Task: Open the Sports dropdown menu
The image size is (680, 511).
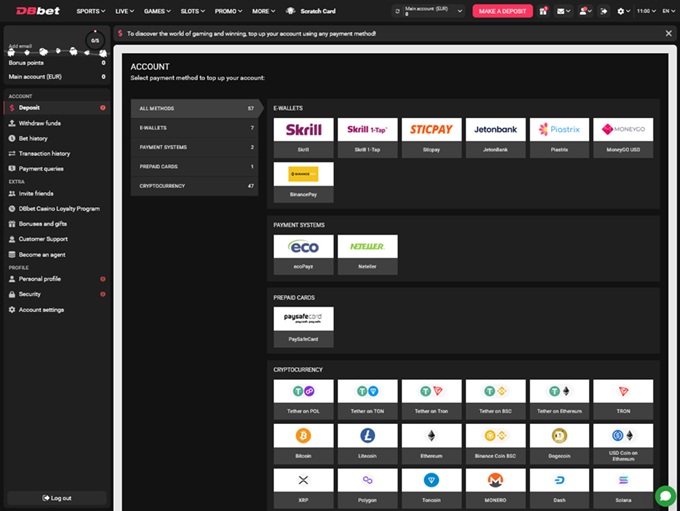Action: coord(91,11)
